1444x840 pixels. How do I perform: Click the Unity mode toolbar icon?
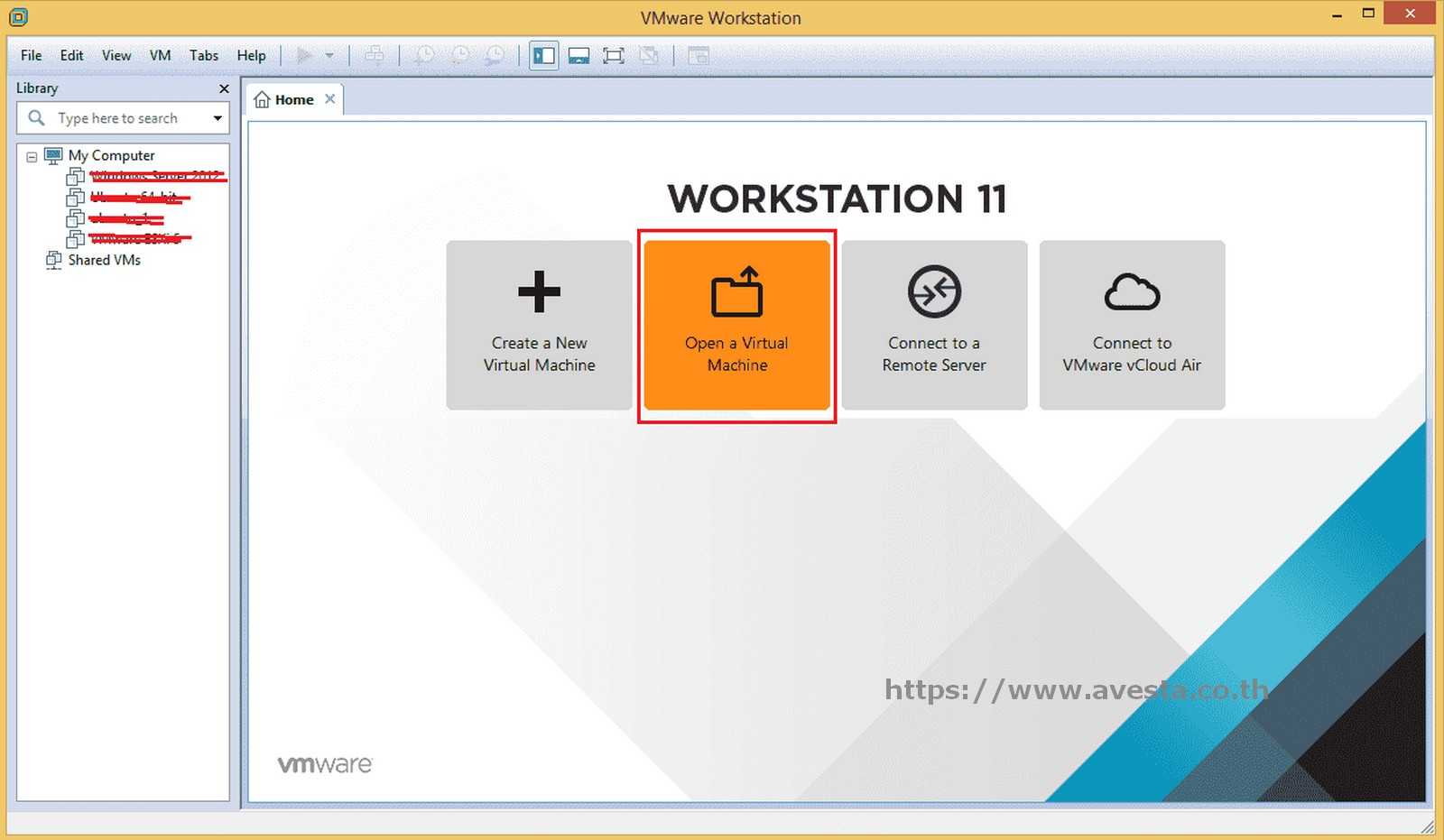pyautogui.click(x=648, y=55)
